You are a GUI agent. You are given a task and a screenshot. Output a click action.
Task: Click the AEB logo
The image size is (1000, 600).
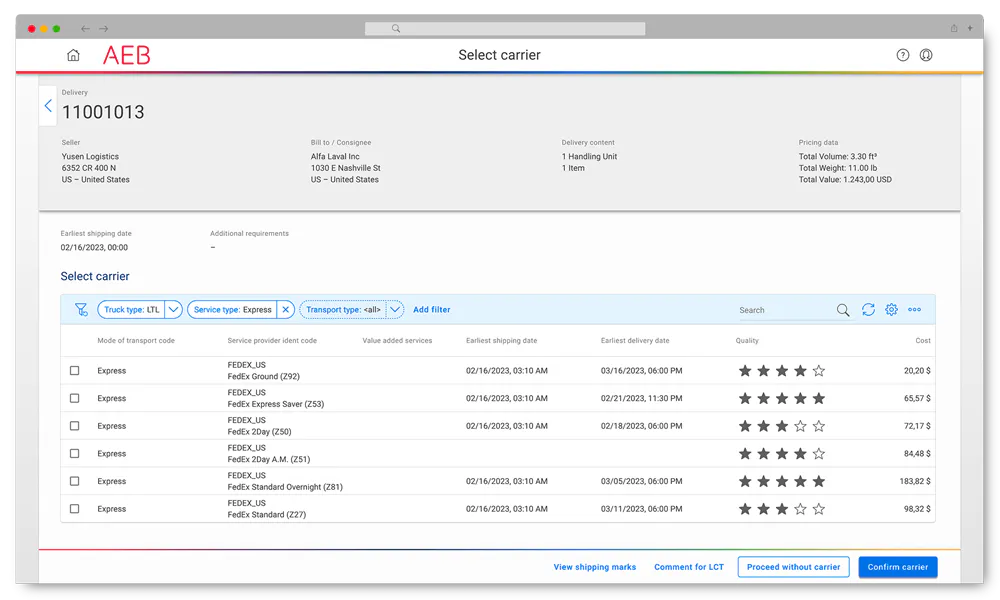(126, 55)
